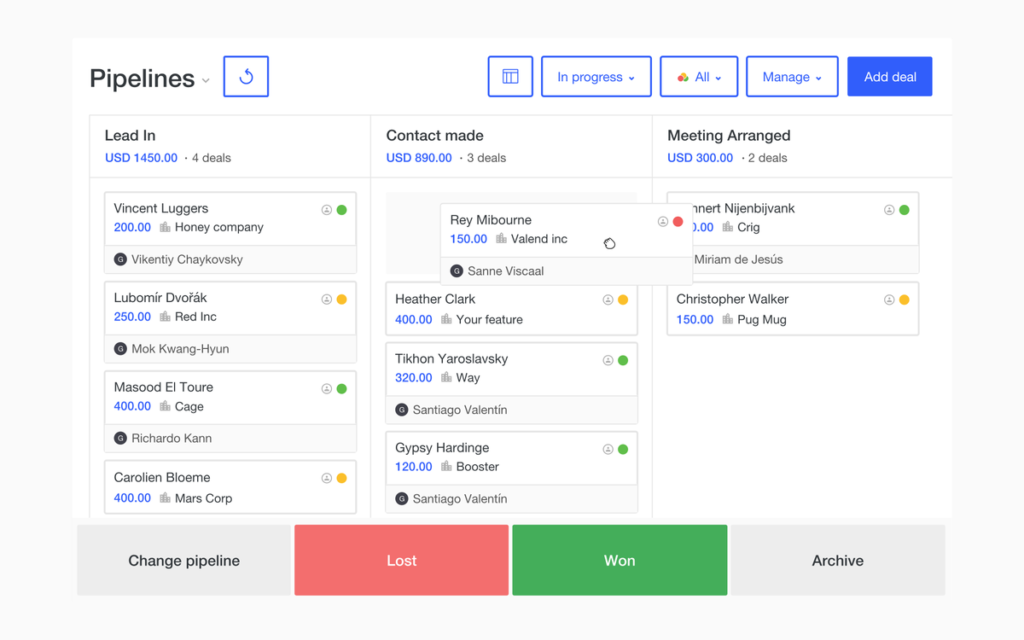Click yellow status dot on Carolien Bloeme
Image resolution: width=1024 pixels, height=640 pixels.
[x=342, y=478]
